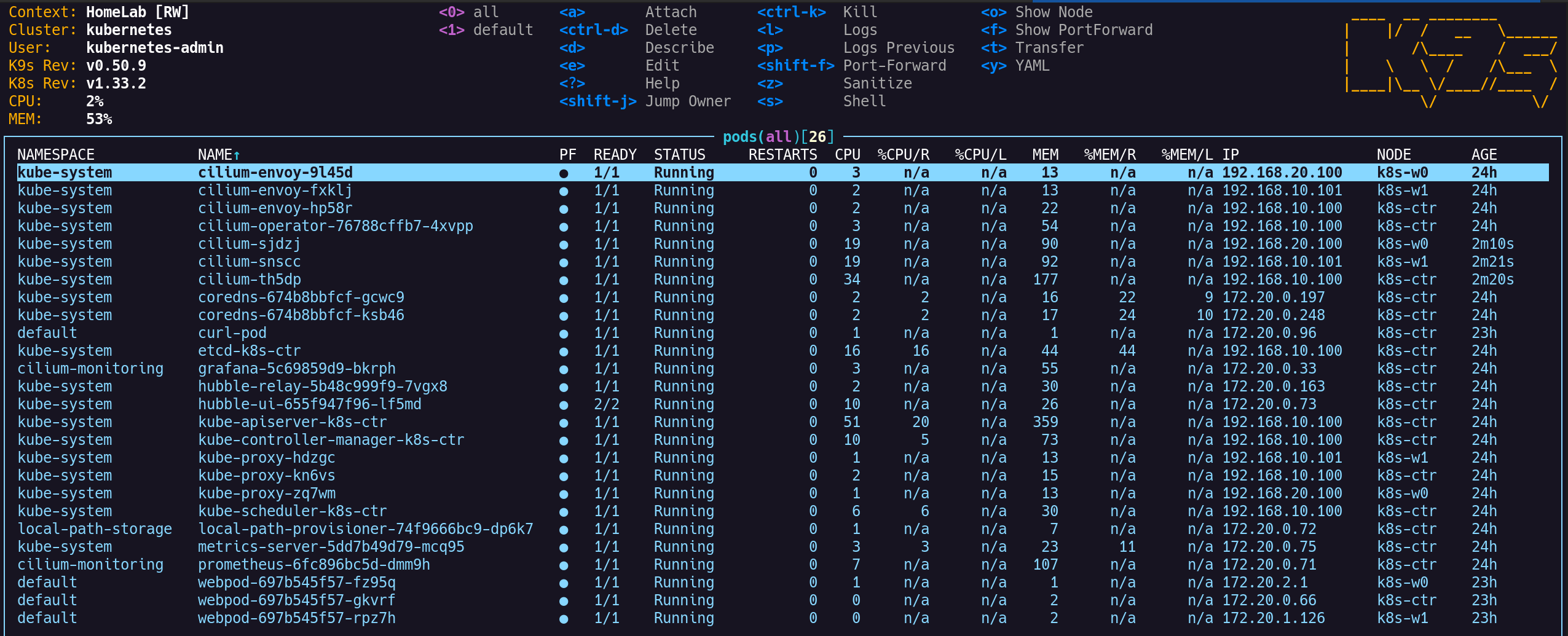Select the <0> all namespace filter
Viewport: 1568px width, 636px height.
coord(469,12)
